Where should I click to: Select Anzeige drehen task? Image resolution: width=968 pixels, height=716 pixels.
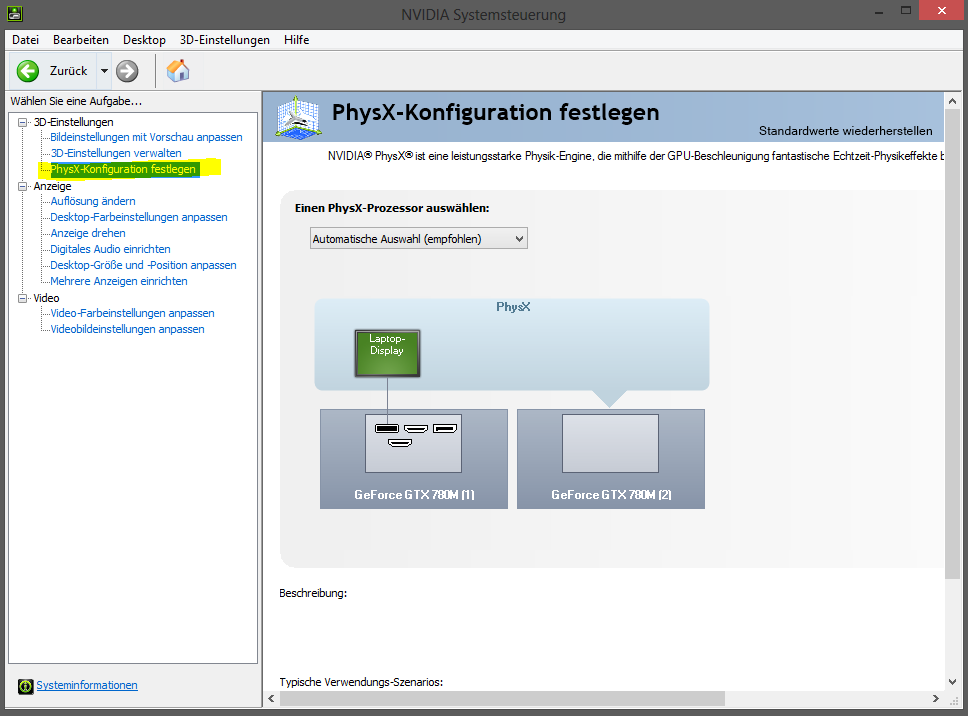(x=88, y=233)
